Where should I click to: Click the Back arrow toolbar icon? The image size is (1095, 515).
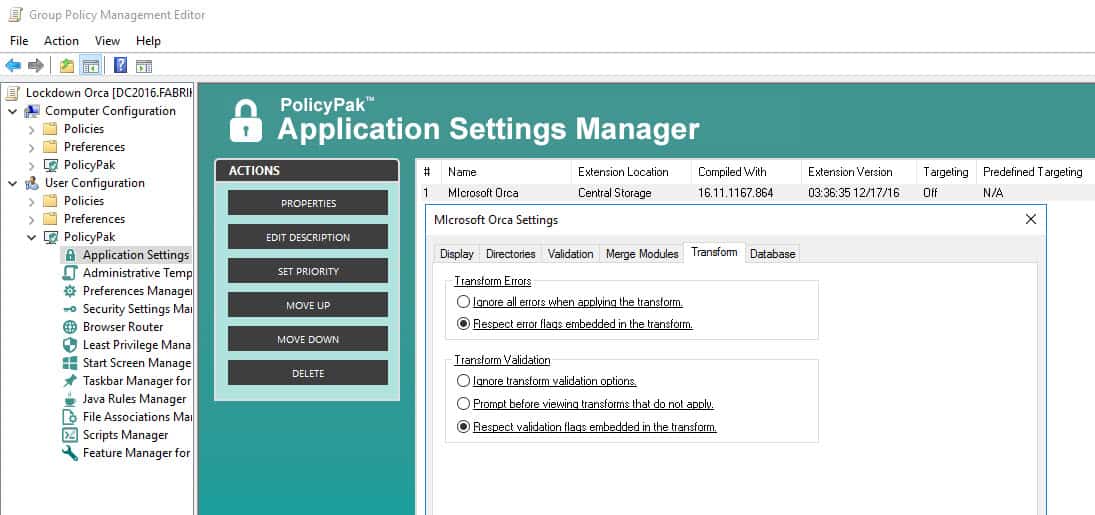[x=13, y=66]
